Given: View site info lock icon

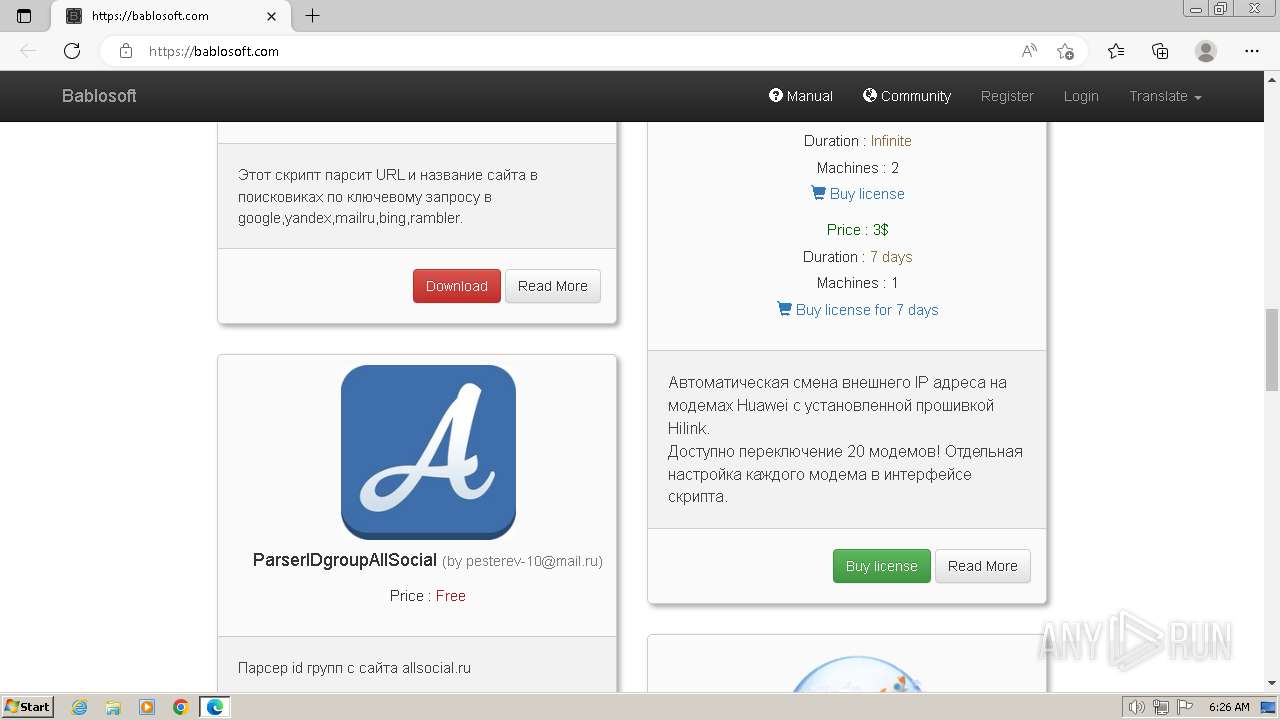Looking at the screenshot, I should tap(125, 51).
